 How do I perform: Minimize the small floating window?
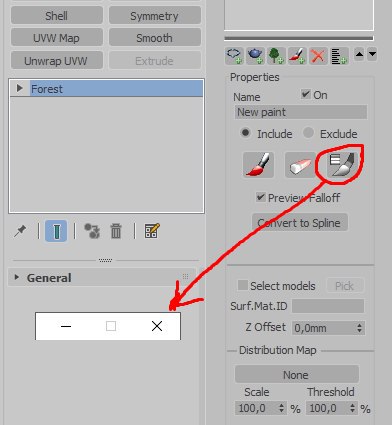[x=66, y=326]
